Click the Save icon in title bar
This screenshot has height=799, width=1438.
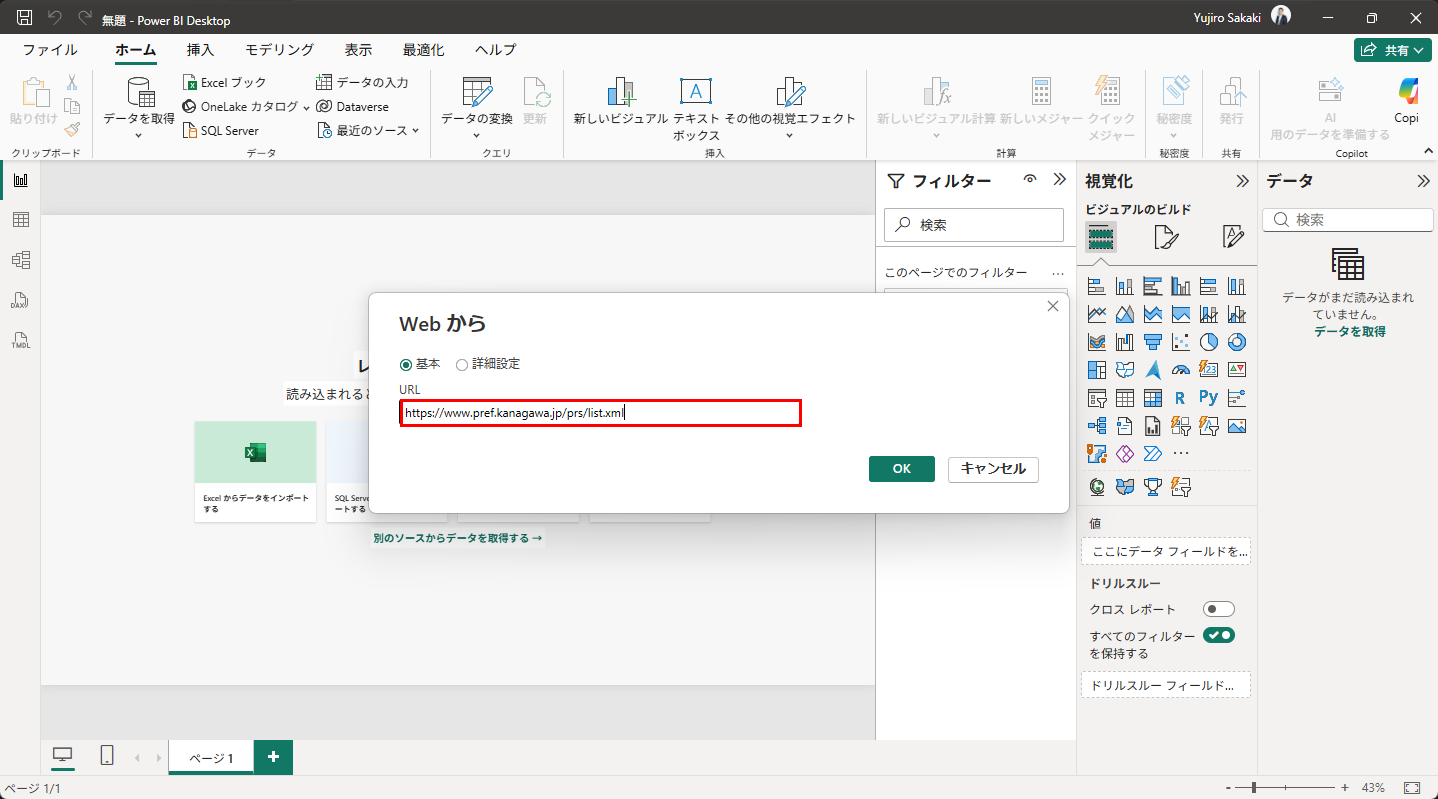tap(25, 18)
